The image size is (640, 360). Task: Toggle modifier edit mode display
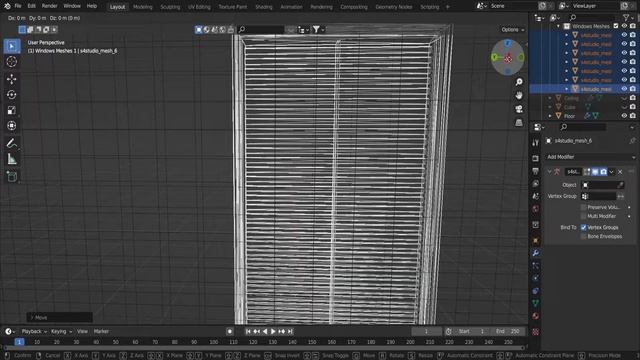(x=587, y=172)
